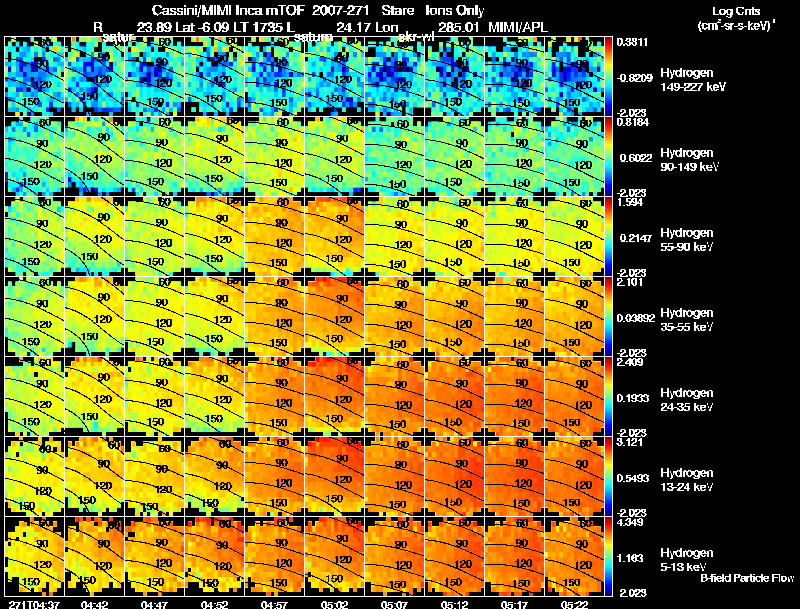
Task: Click the scale midpoint value '-0.8209'
Action: click(x=634, y=78)
